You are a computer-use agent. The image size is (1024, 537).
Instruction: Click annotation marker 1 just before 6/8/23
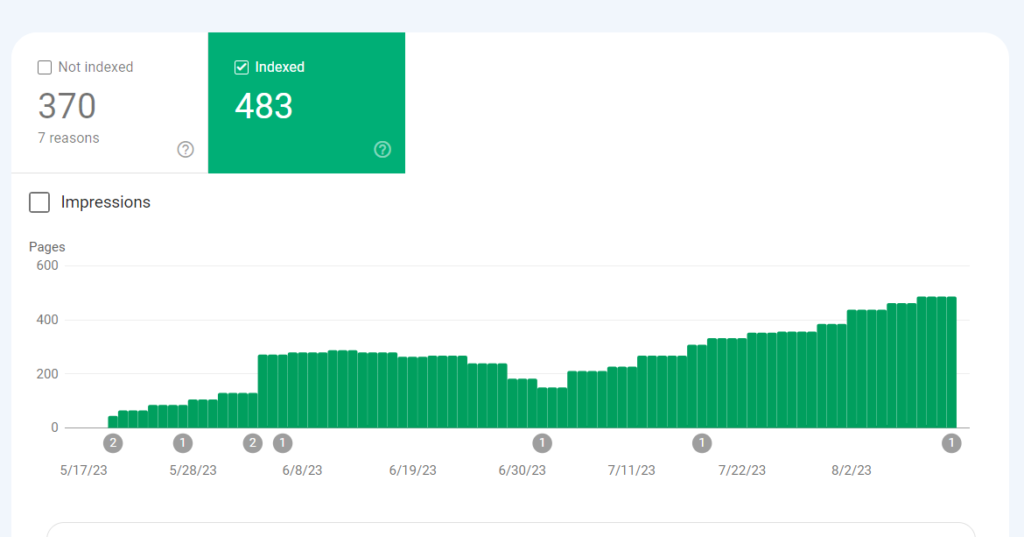[x=282, y=443]
